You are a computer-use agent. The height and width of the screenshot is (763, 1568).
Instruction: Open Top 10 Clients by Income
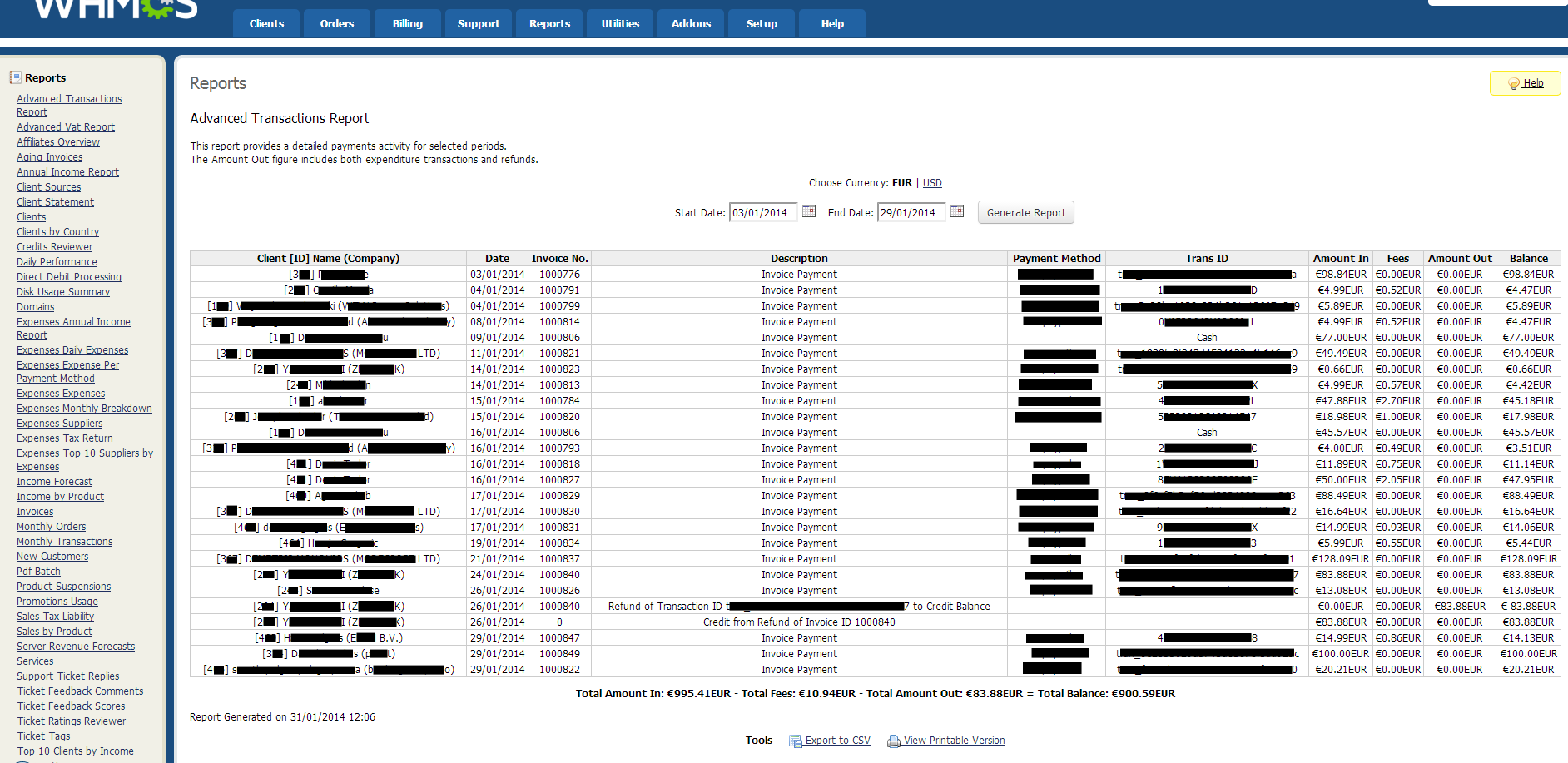pyautogui.click(x=75, y=751)
